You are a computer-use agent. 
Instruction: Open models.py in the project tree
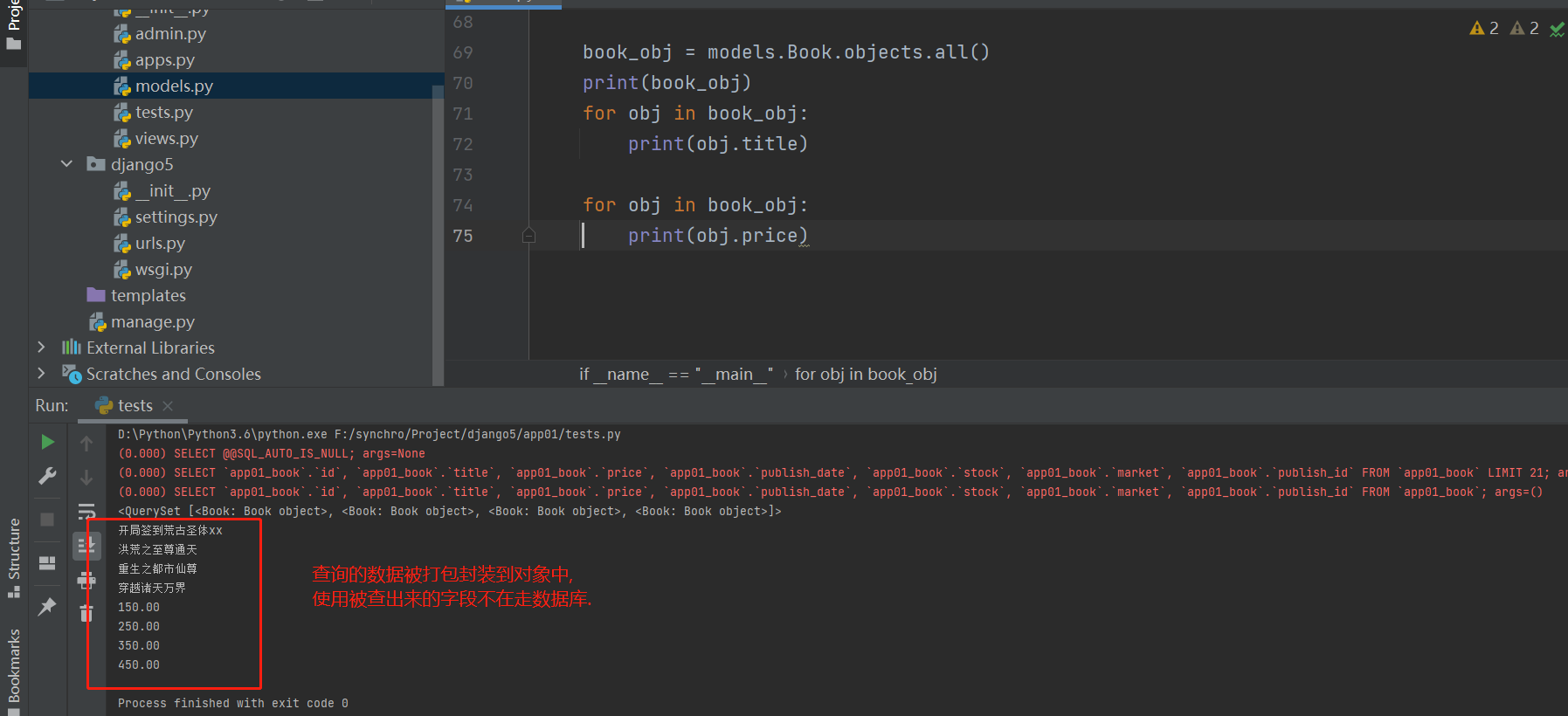[174, 86]
